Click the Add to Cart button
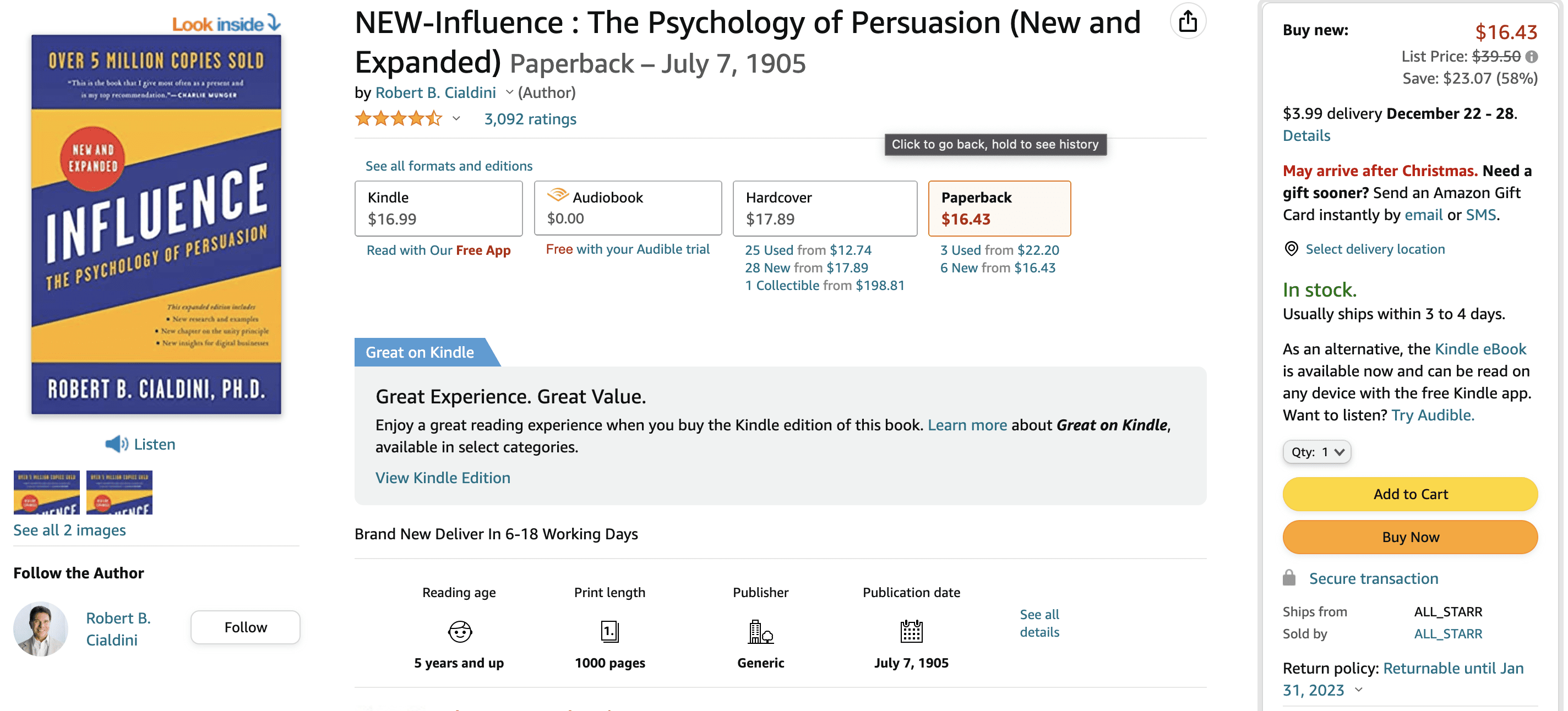Viewport: 1568px width, 711px height. point(1410,494)
